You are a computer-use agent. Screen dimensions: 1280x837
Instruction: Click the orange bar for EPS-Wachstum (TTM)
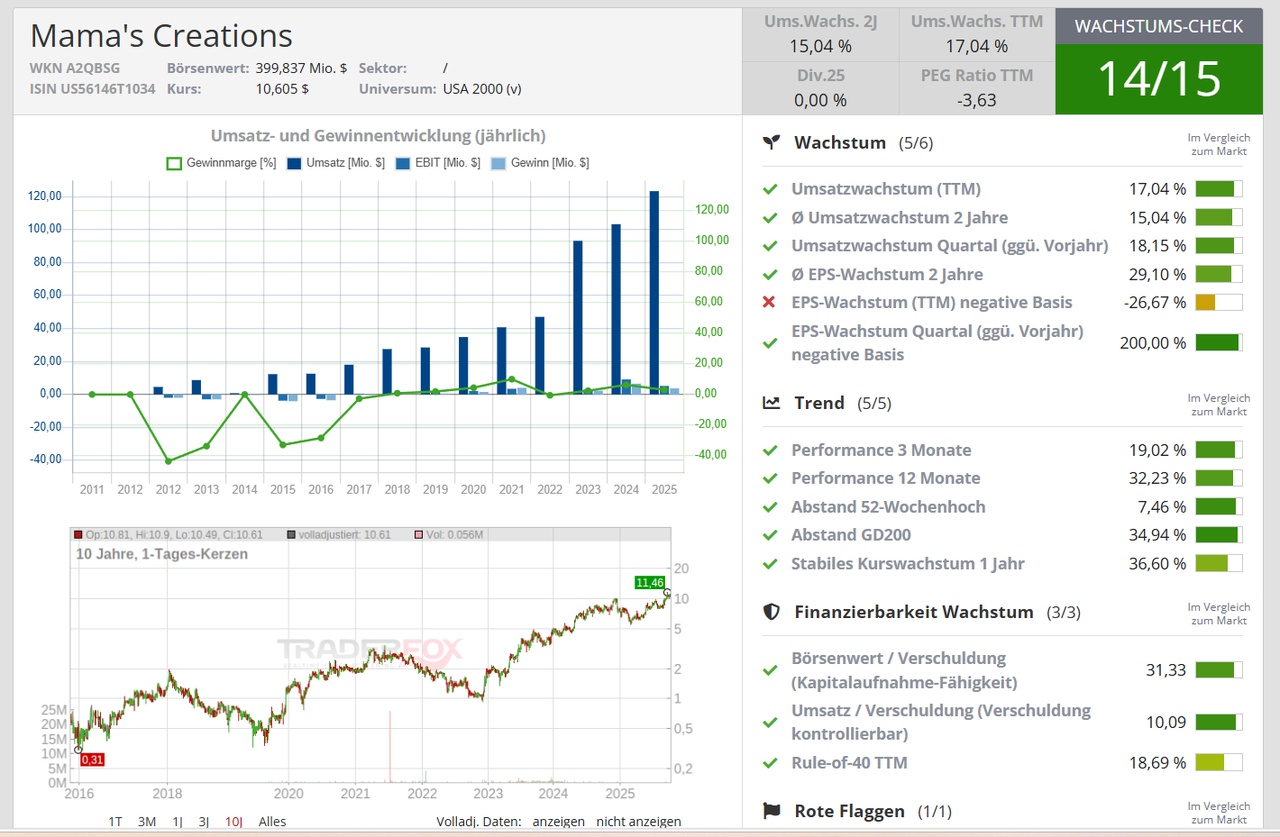pyautogui.click(x=1205, y=302)
